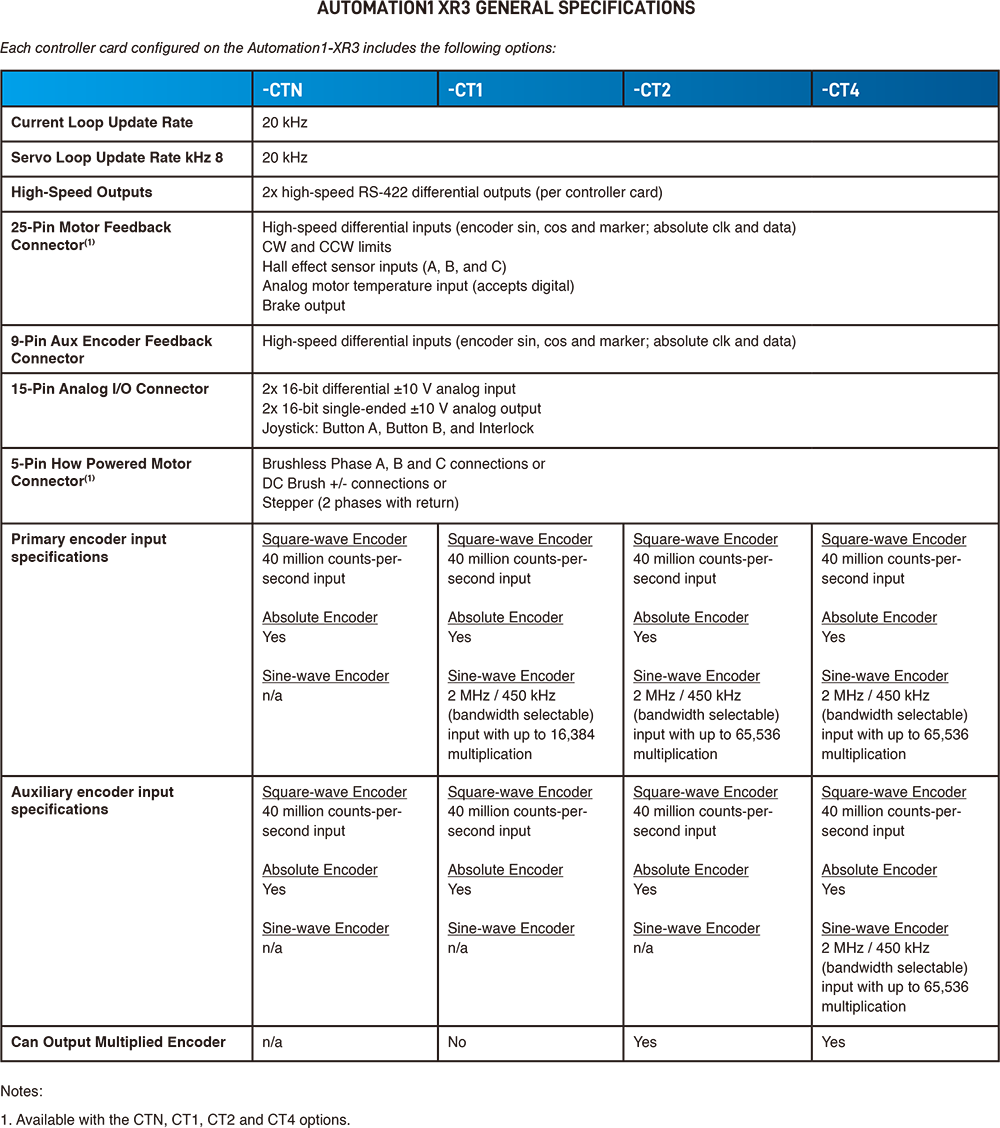Click the dark margin above the header row
The width and height of the screenshot is (1000, 1128).
pos(500,35)
